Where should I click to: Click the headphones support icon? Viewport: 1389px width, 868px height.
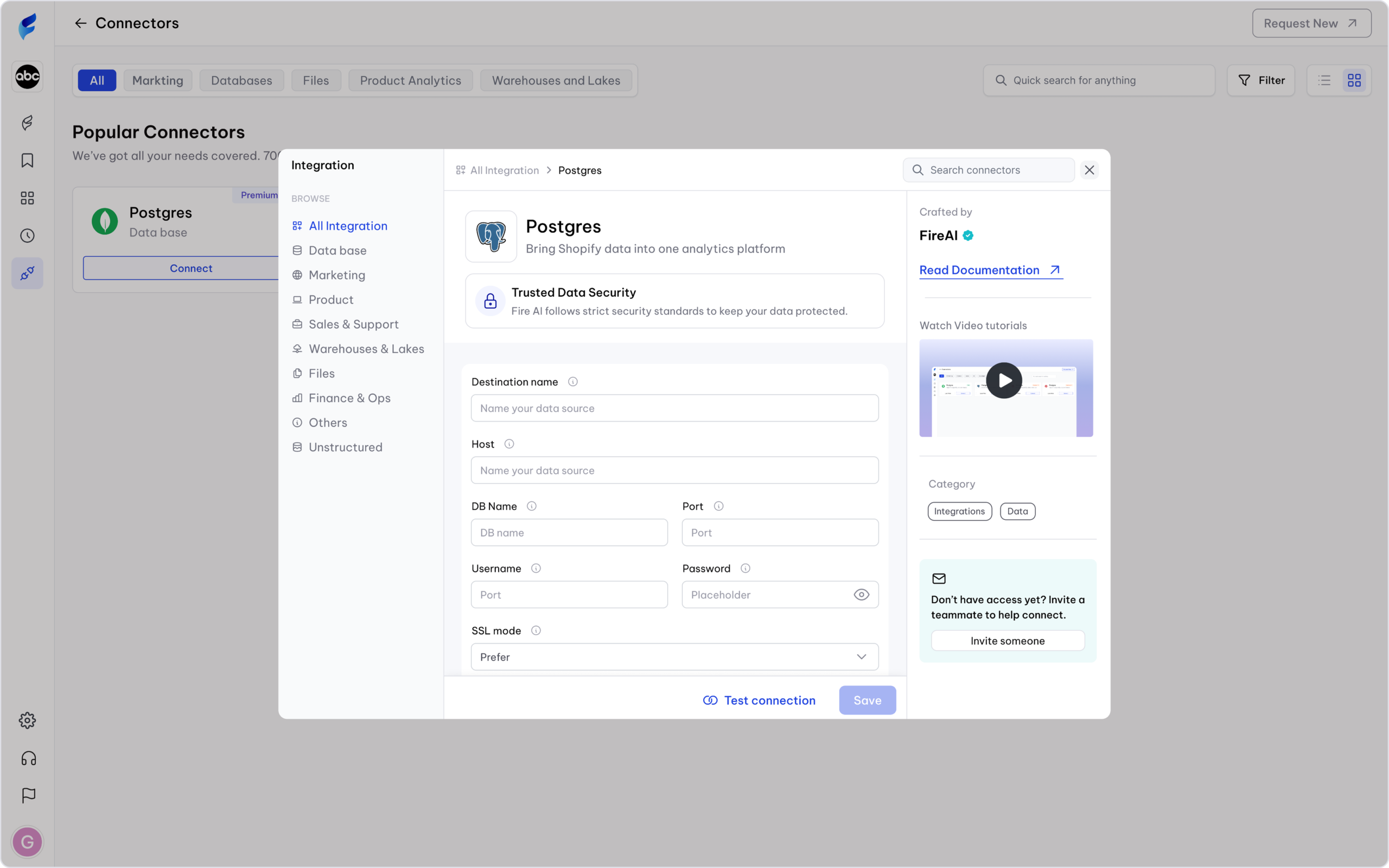pos(28,758)
